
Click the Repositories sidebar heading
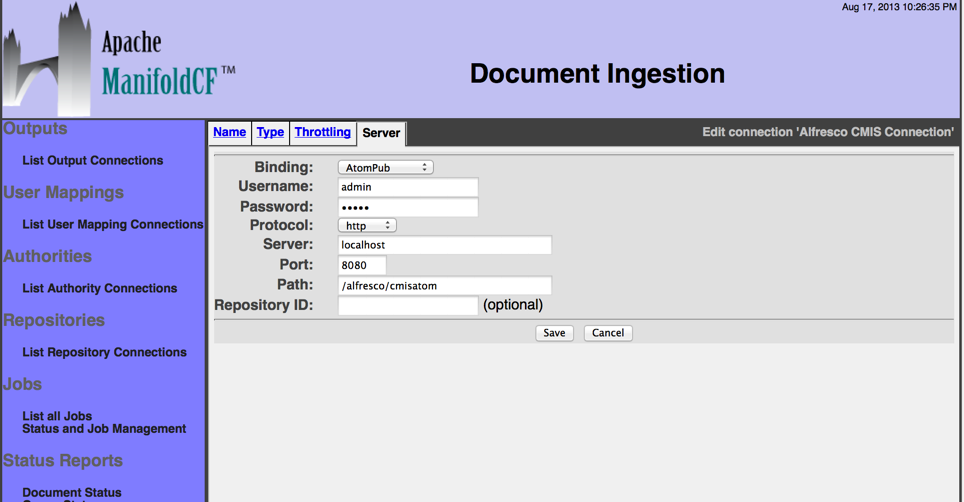54,320
